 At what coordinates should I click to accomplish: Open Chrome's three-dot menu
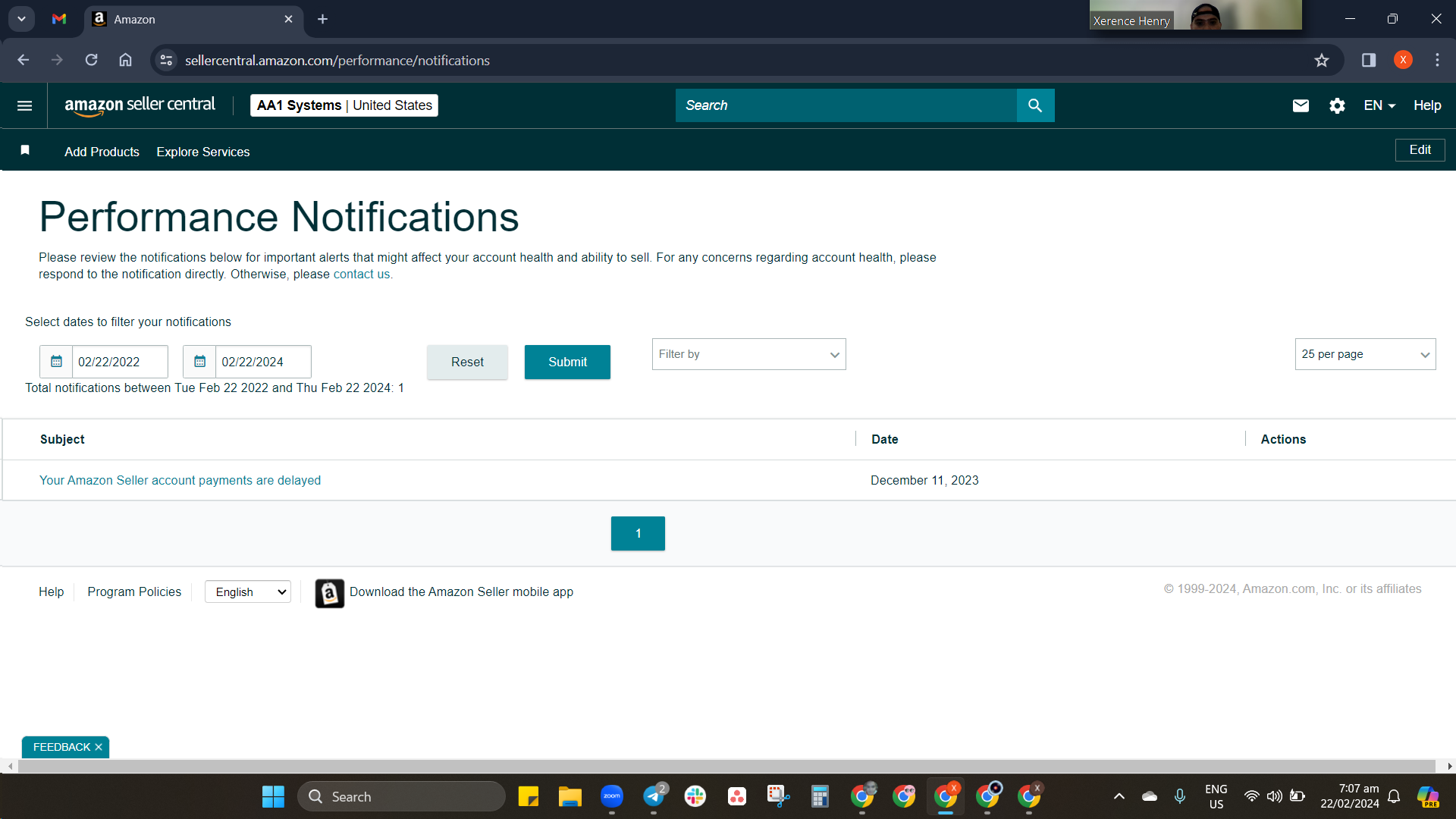click(x=1437, y=60)
